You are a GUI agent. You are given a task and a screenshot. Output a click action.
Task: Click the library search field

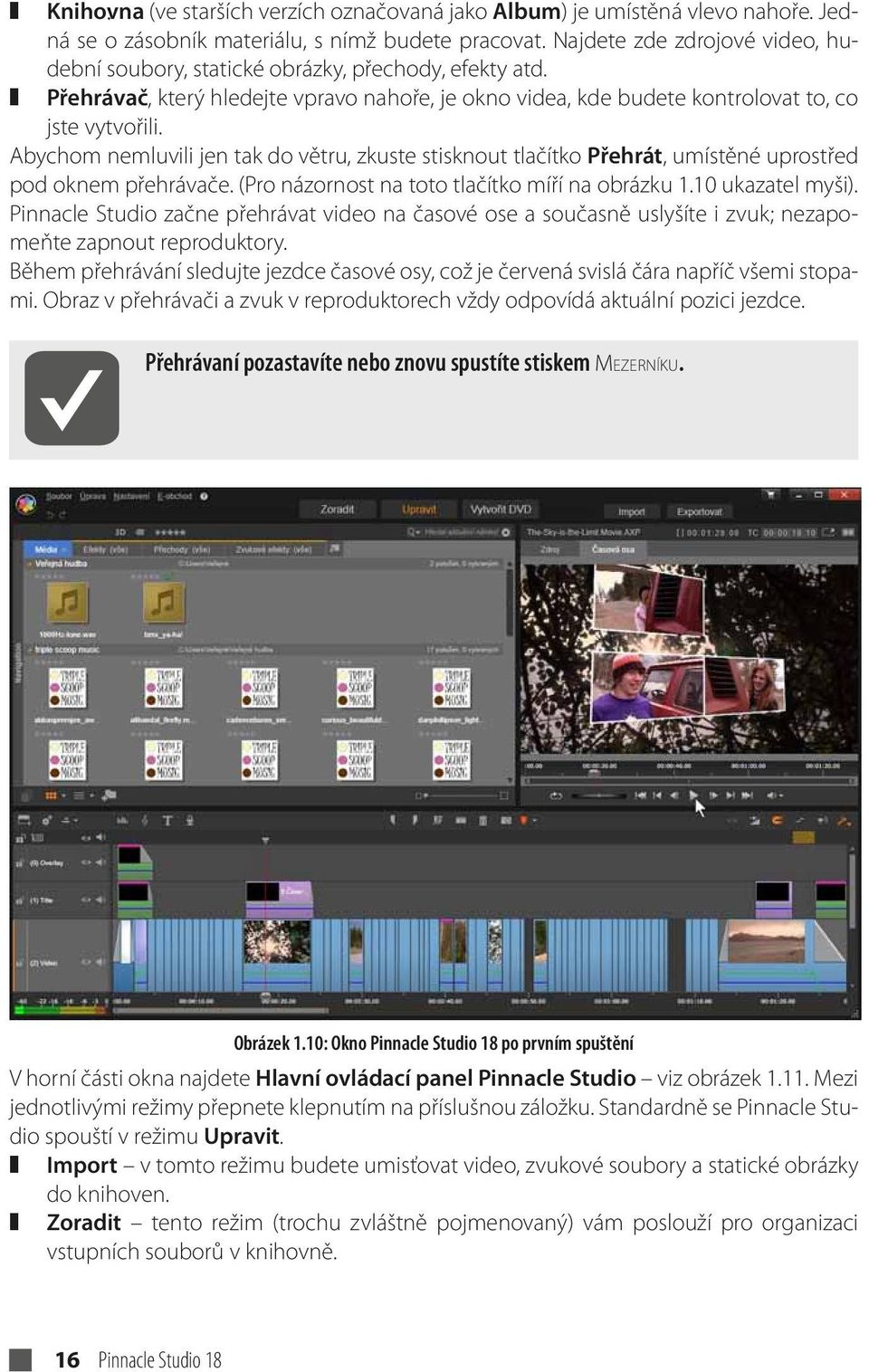click(x=462, y=532)
